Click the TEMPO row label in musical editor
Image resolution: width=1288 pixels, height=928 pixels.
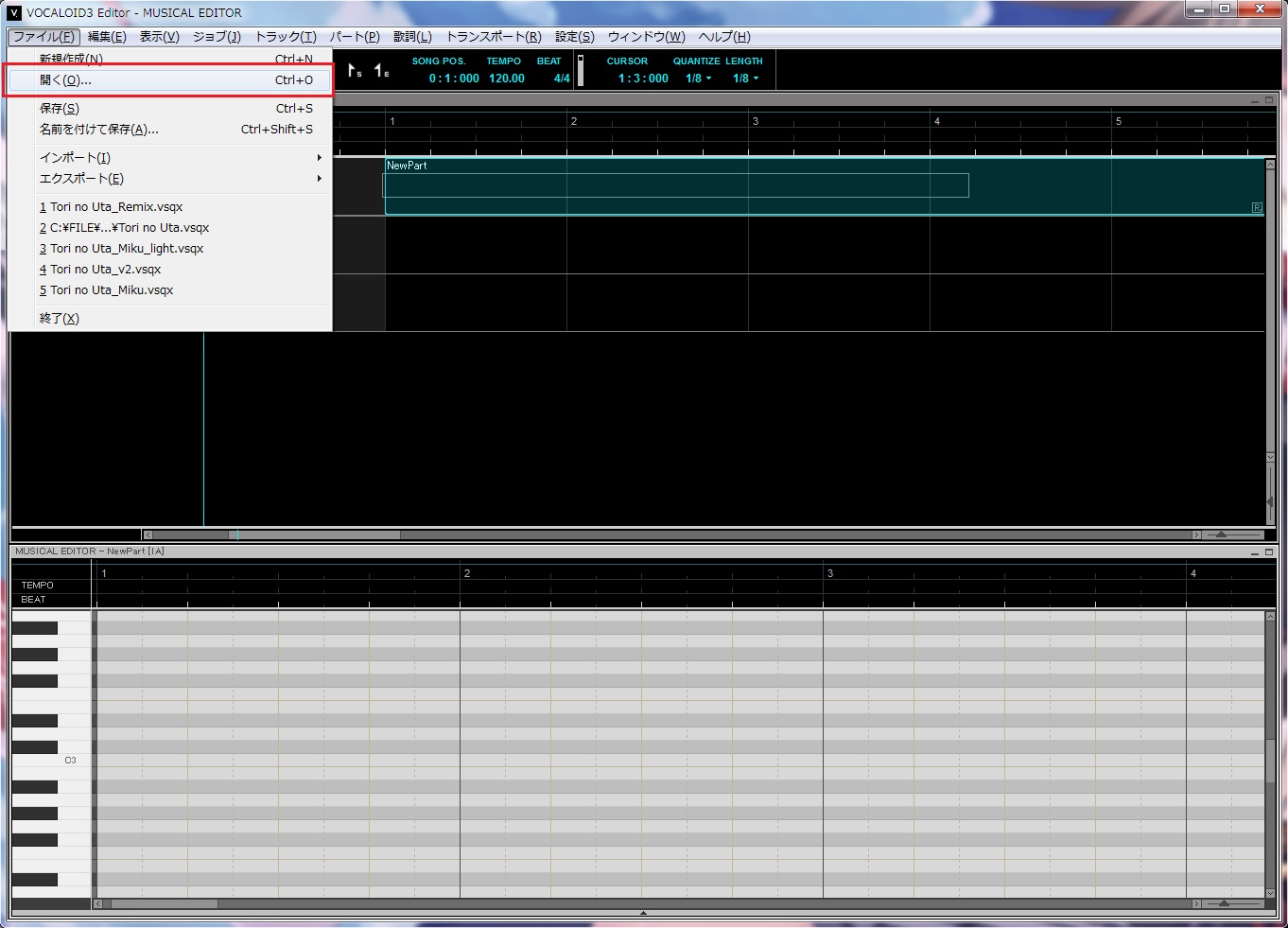coord(38,586)
